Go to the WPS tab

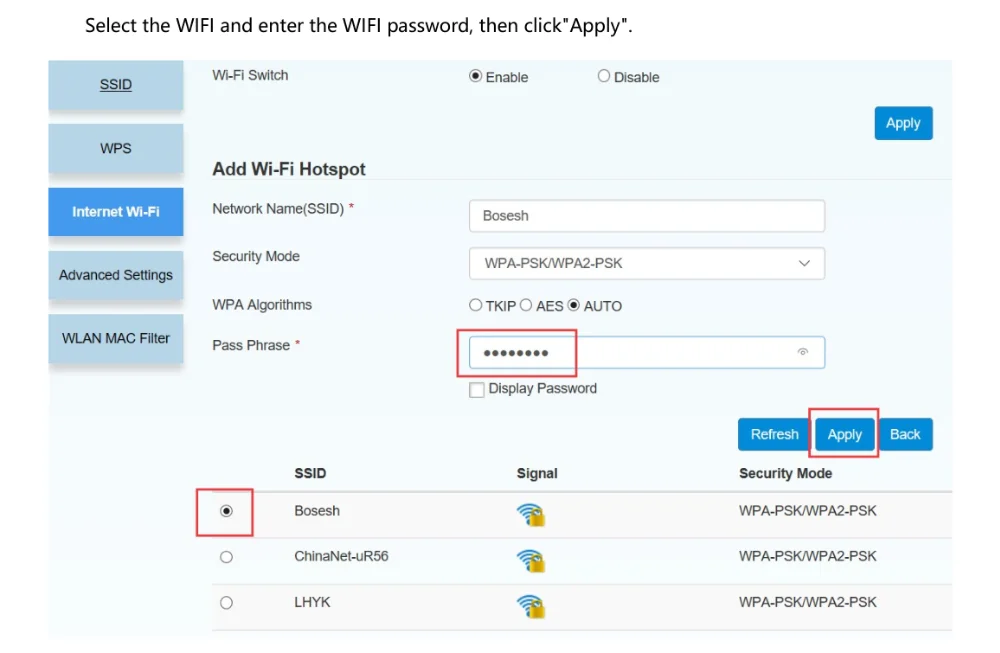[x=116, y=148]
